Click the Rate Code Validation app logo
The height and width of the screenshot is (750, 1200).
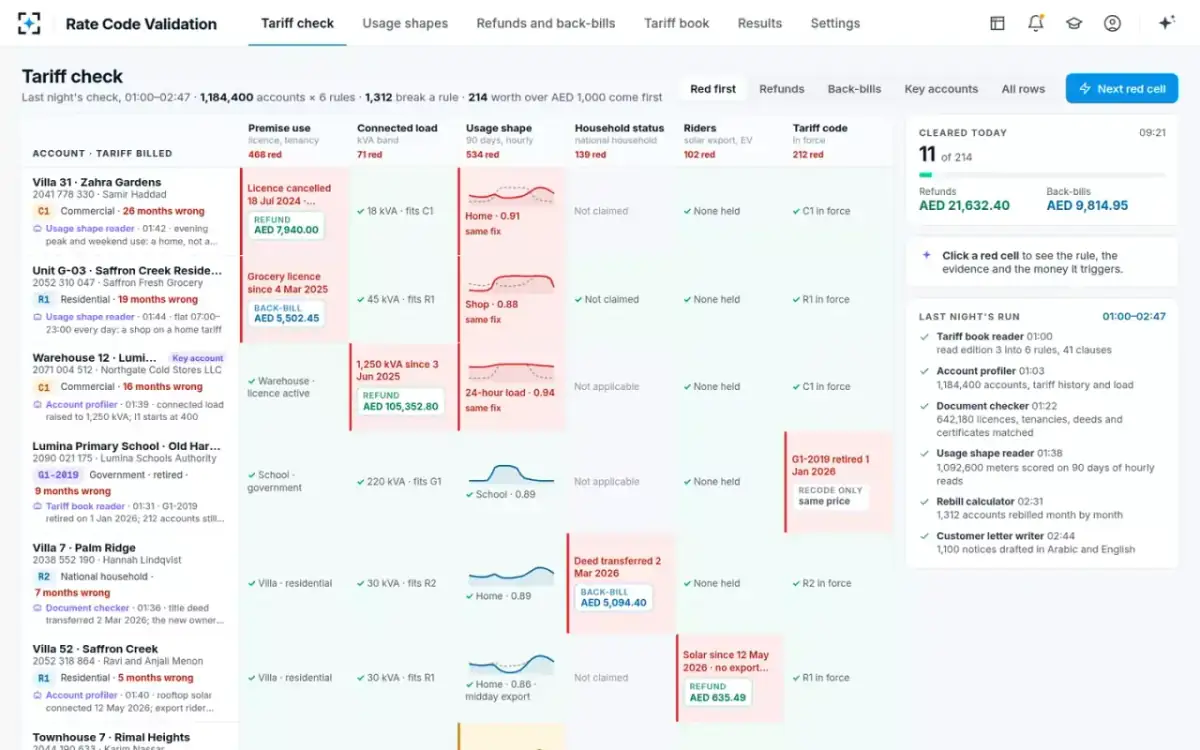click(x=30, y=23)
